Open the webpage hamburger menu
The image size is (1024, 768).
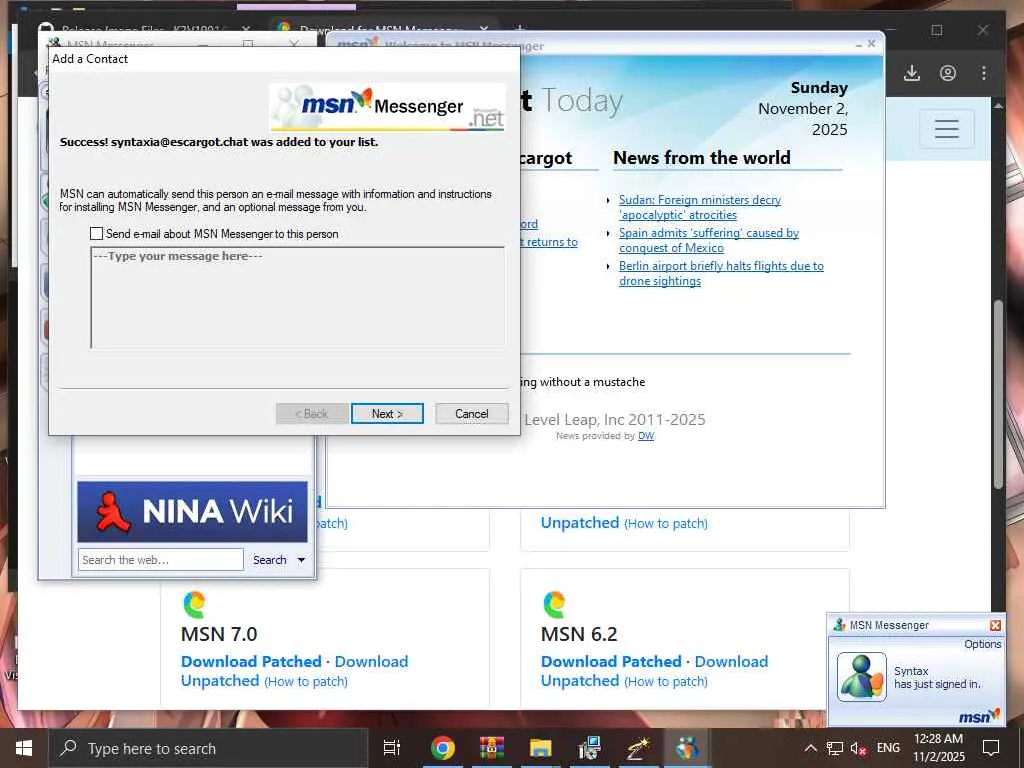946,129
